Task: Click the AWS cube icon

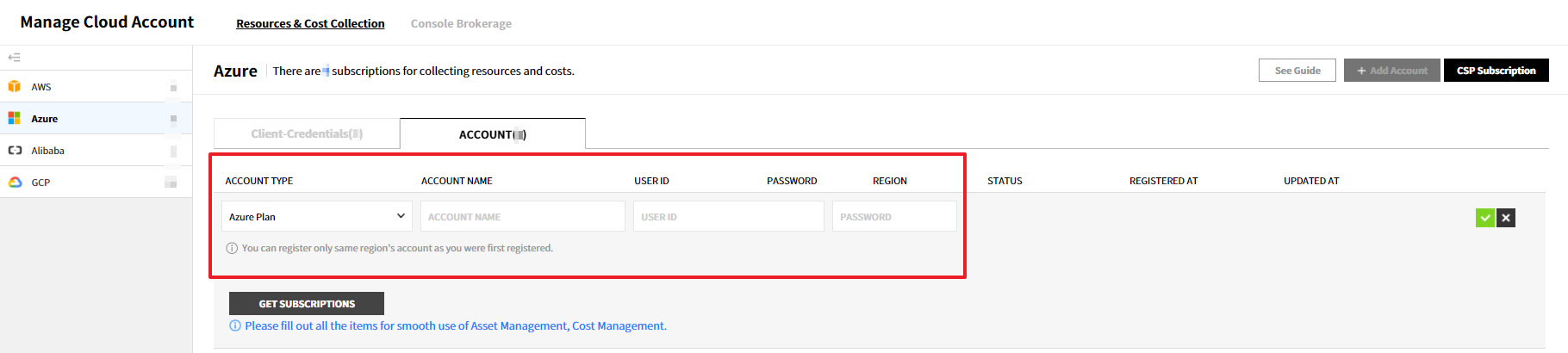Action: [15, 86]
